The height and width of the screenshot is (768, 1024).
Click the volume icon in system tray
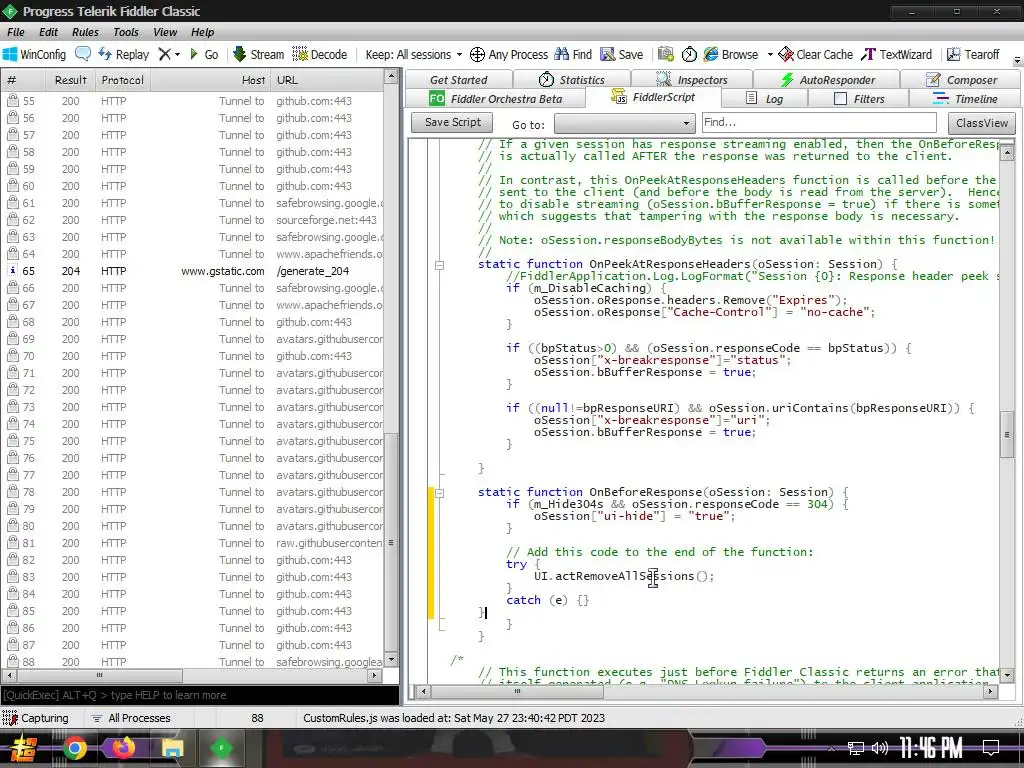point(880,748)
